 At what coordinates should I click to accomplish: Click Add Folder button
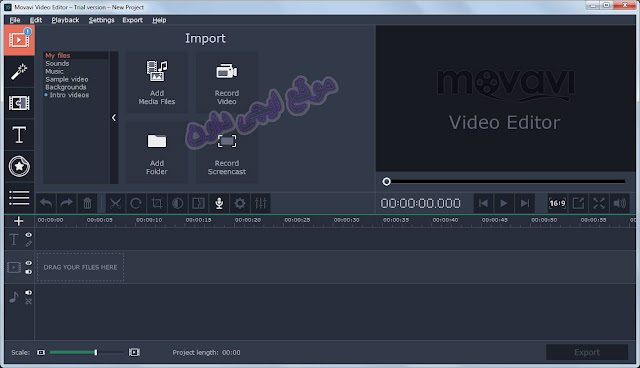(157, 153)
